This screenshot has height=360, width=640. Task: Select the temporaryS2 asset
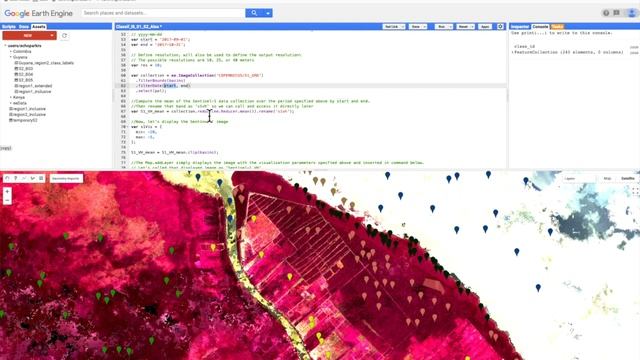pyautogui.click(x=23, y=120)
